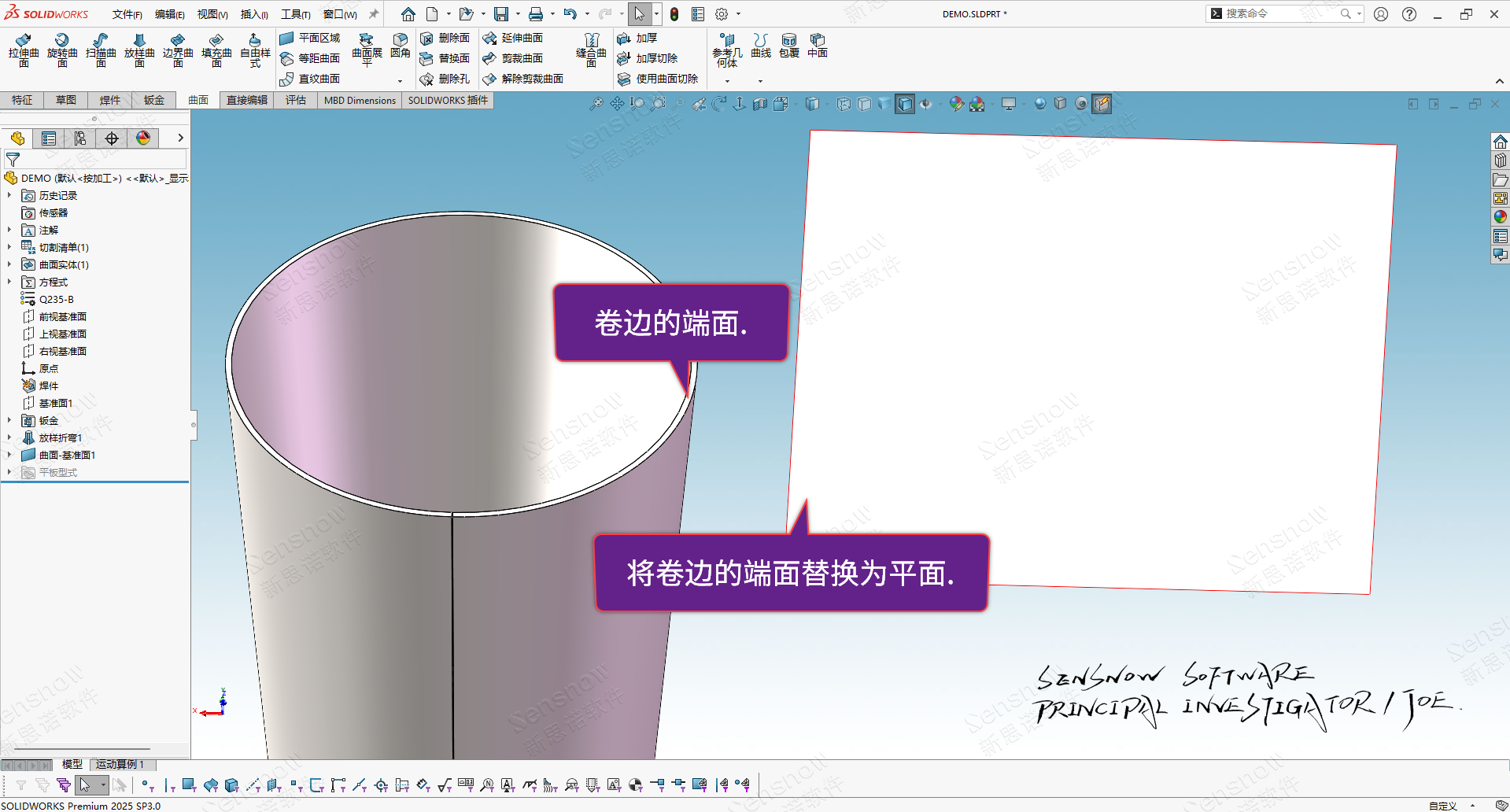The image size is (1510, 812).
Task: Expand the 钣金 node in the feature tree
Action: (x=9, y=421)
